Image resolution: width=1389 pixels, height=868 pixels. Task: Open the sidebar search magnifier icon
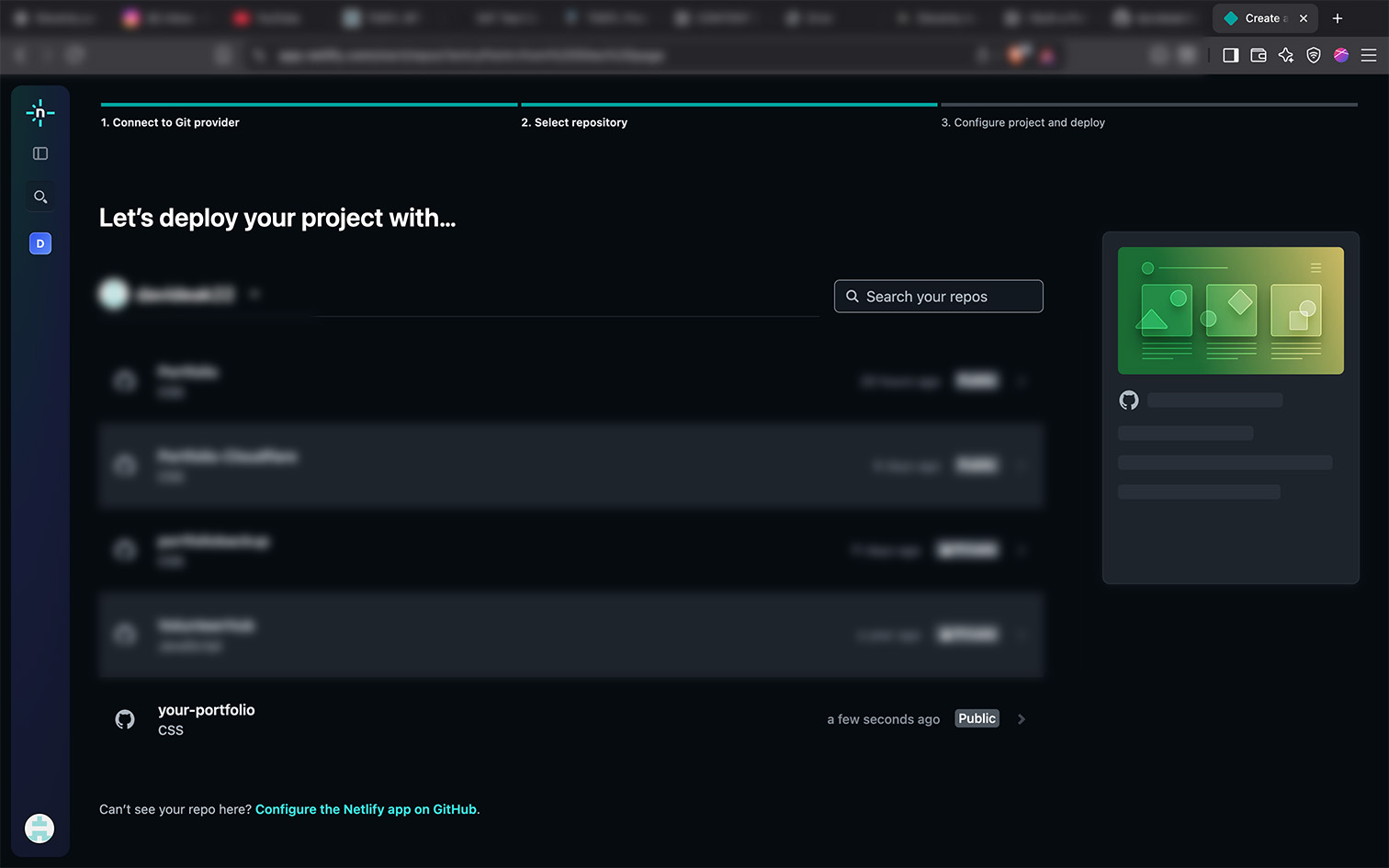coord(40,197)
